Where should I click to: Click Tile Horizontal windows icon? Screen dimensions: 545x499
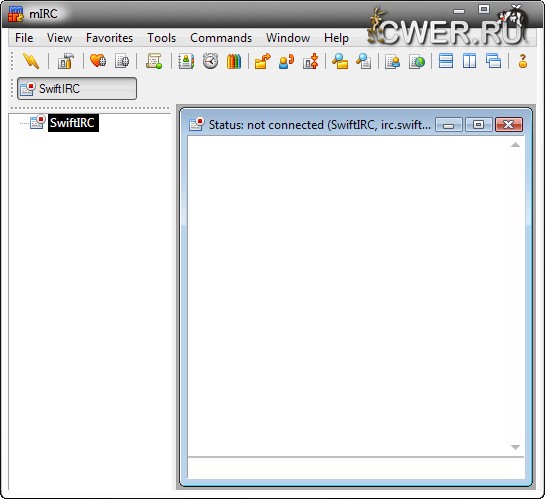pyautogui.click(x=446, y=61)
